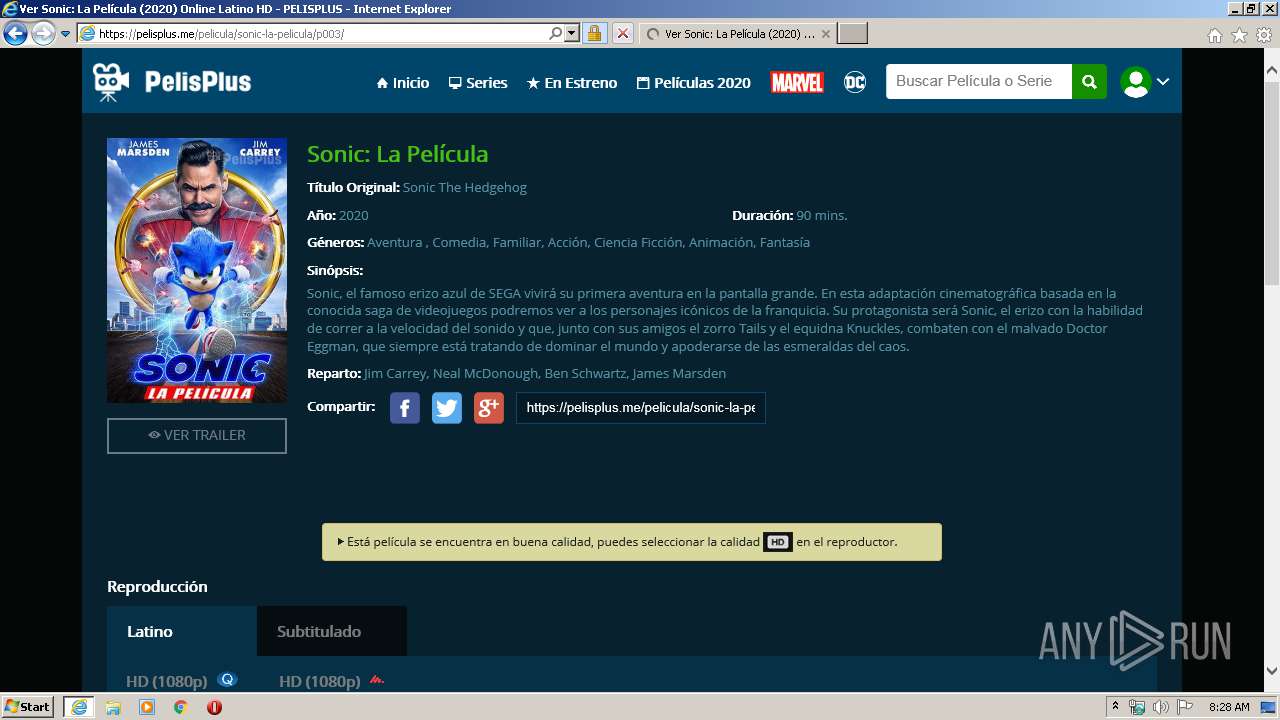The image size is (1280, 720).
Task: Open recent pages dropdown arrow
Action: tap(66, 33)
